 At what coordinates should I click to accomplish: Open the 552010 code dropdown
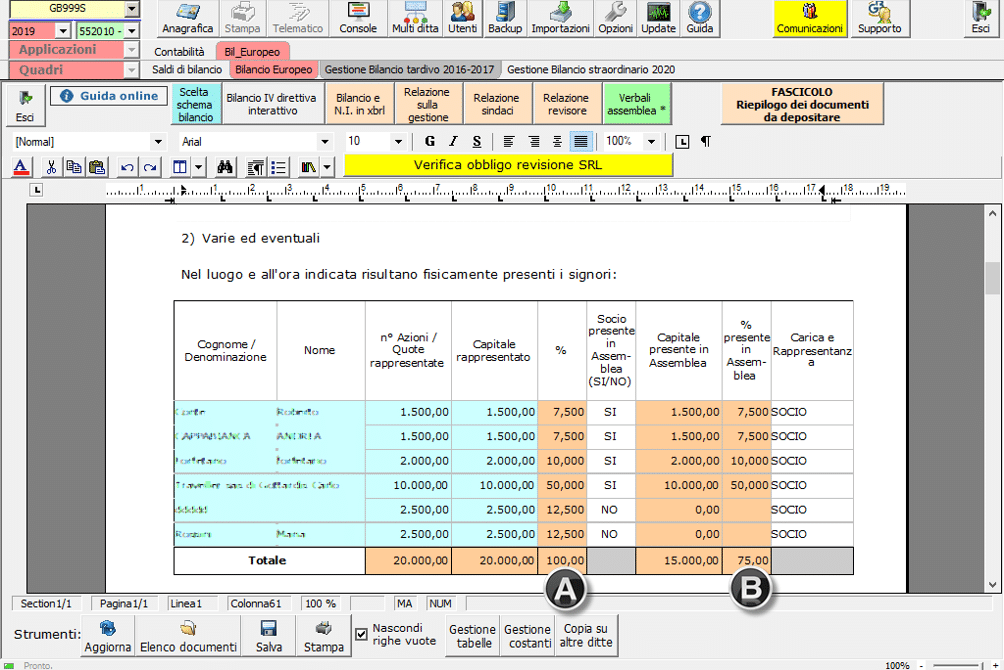point(131,31)
